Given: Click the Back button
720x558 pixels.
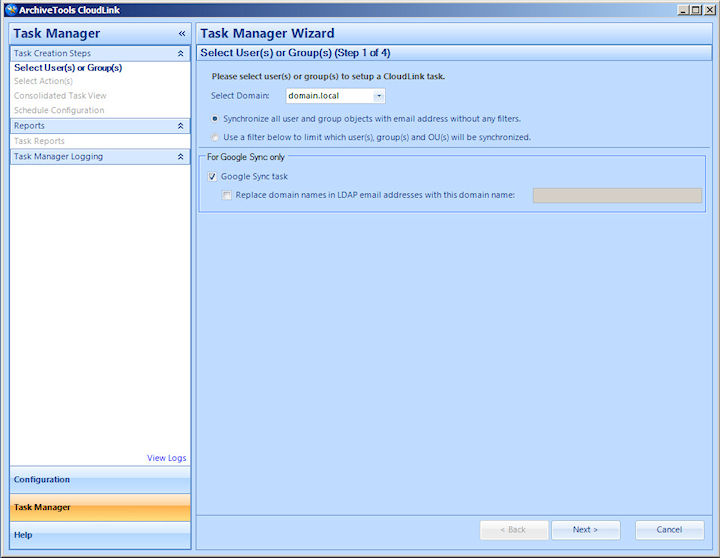Looking at the screenshot, I should click(514, 530).
